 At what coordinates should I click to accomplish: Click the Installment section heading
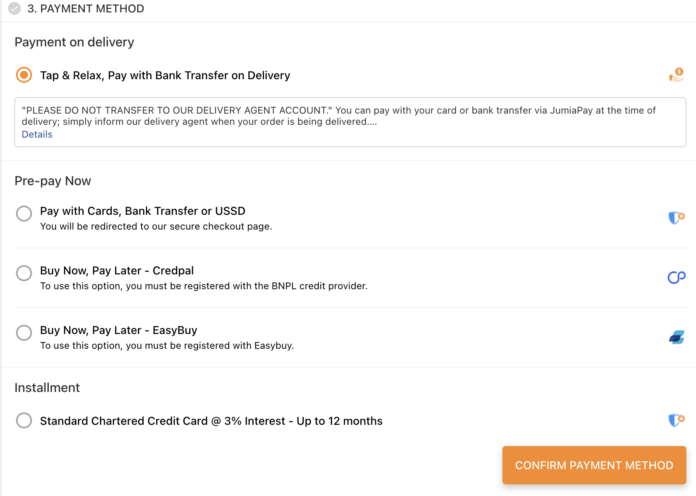(x=47, y=387)
